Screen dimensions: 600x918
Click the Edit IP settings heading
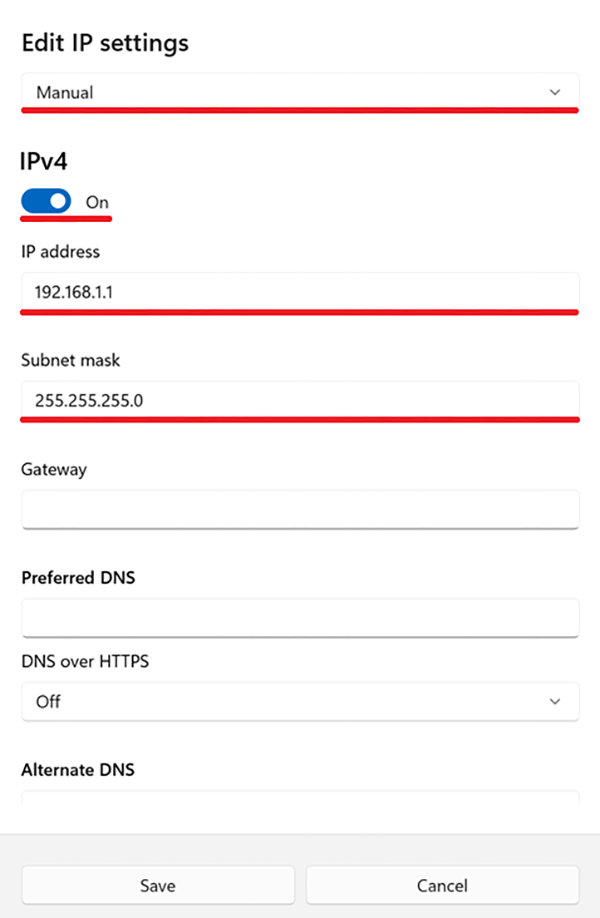pos(105,43)
